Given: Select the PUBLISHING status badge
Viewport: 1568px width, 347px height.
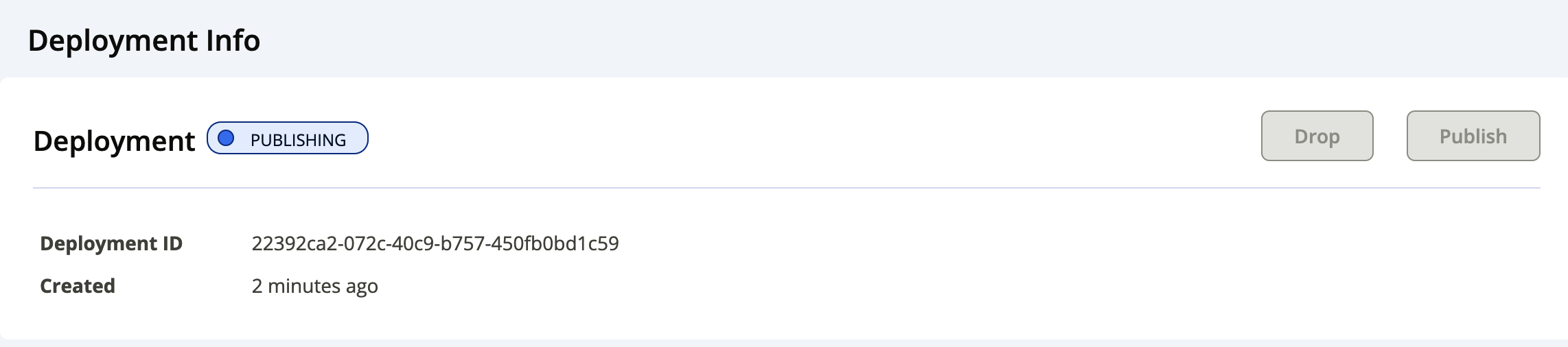Looking at the screenshot, I should (288, 138).
